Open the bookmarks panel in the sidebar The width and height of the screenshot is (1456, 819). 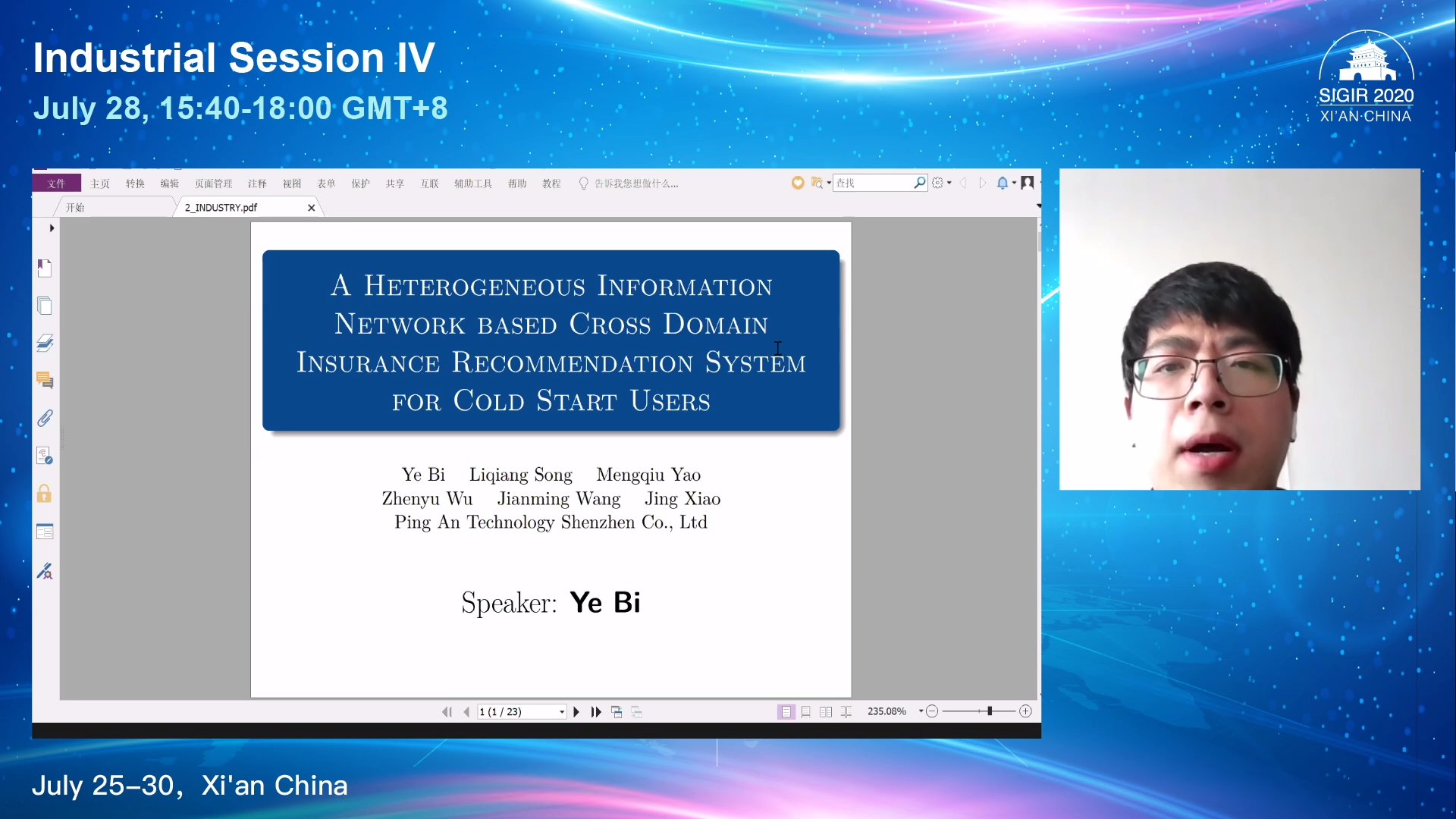pos(45,268)
